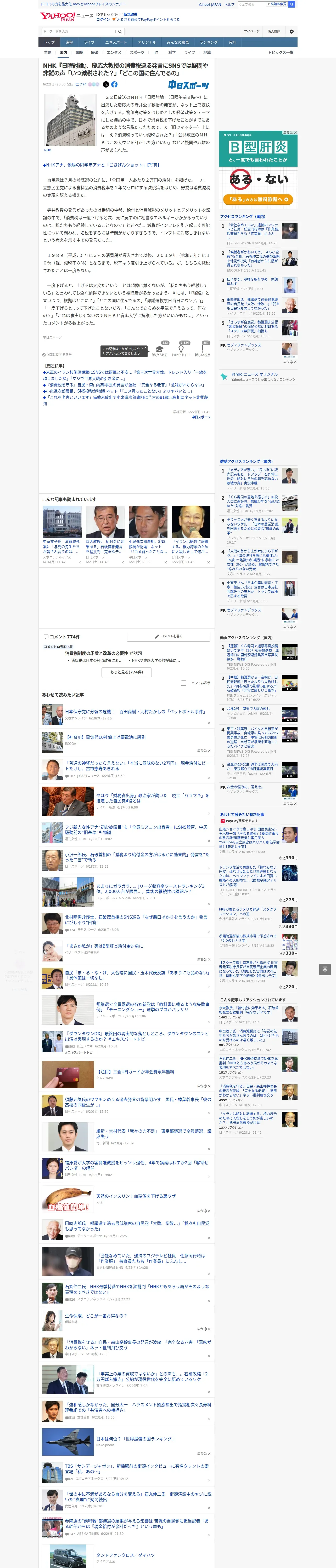The height and width of the screenshot is (1568, 336).
Task: Click the Yahoo!ニュース オリジナル bird icon
Action: tap(225, 377)
